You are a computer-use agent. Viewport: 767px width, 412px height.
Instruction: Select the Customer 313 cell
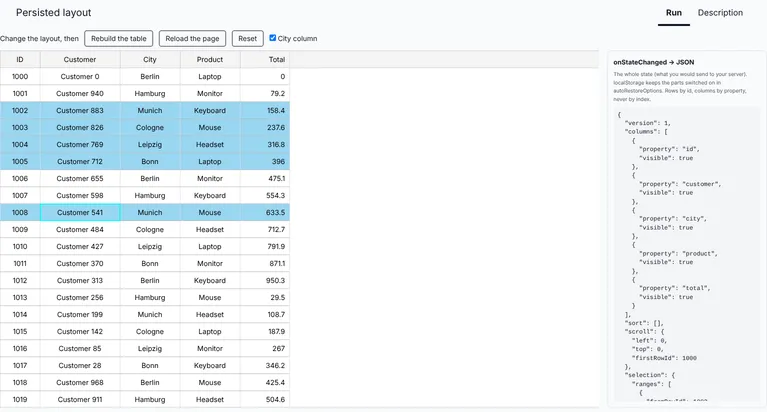tap(80, 280)
